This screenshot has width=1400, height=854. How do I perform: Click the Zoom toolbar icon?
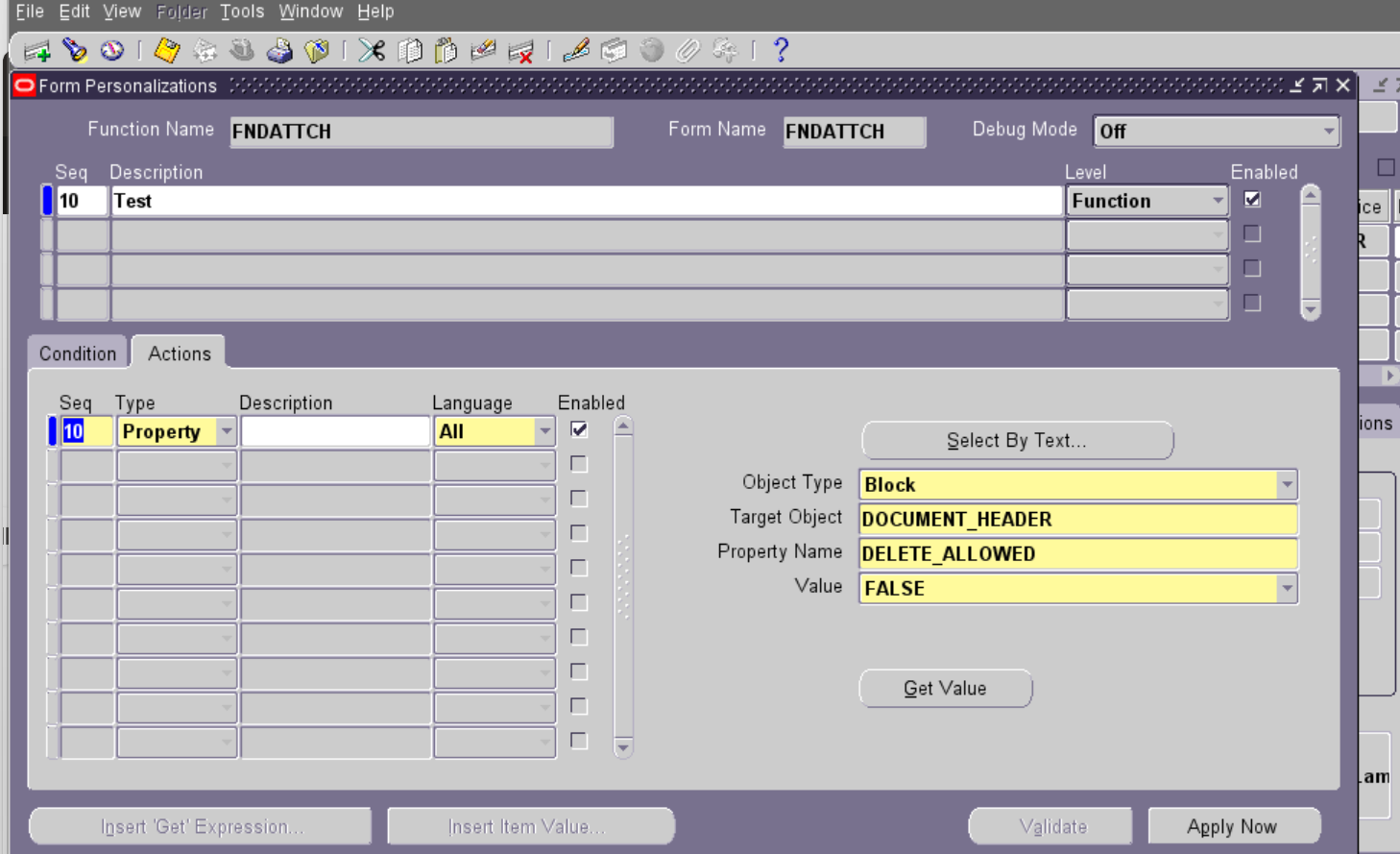[x=614, y=50]
